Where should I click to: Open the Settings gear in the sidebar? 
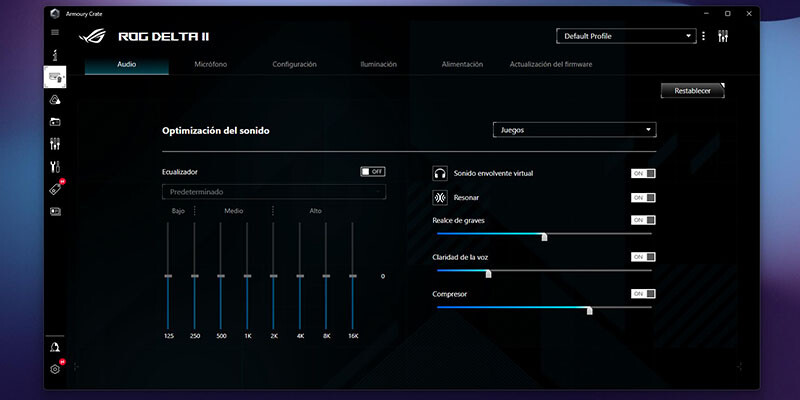pyautogui.click(x=56, y=368)
